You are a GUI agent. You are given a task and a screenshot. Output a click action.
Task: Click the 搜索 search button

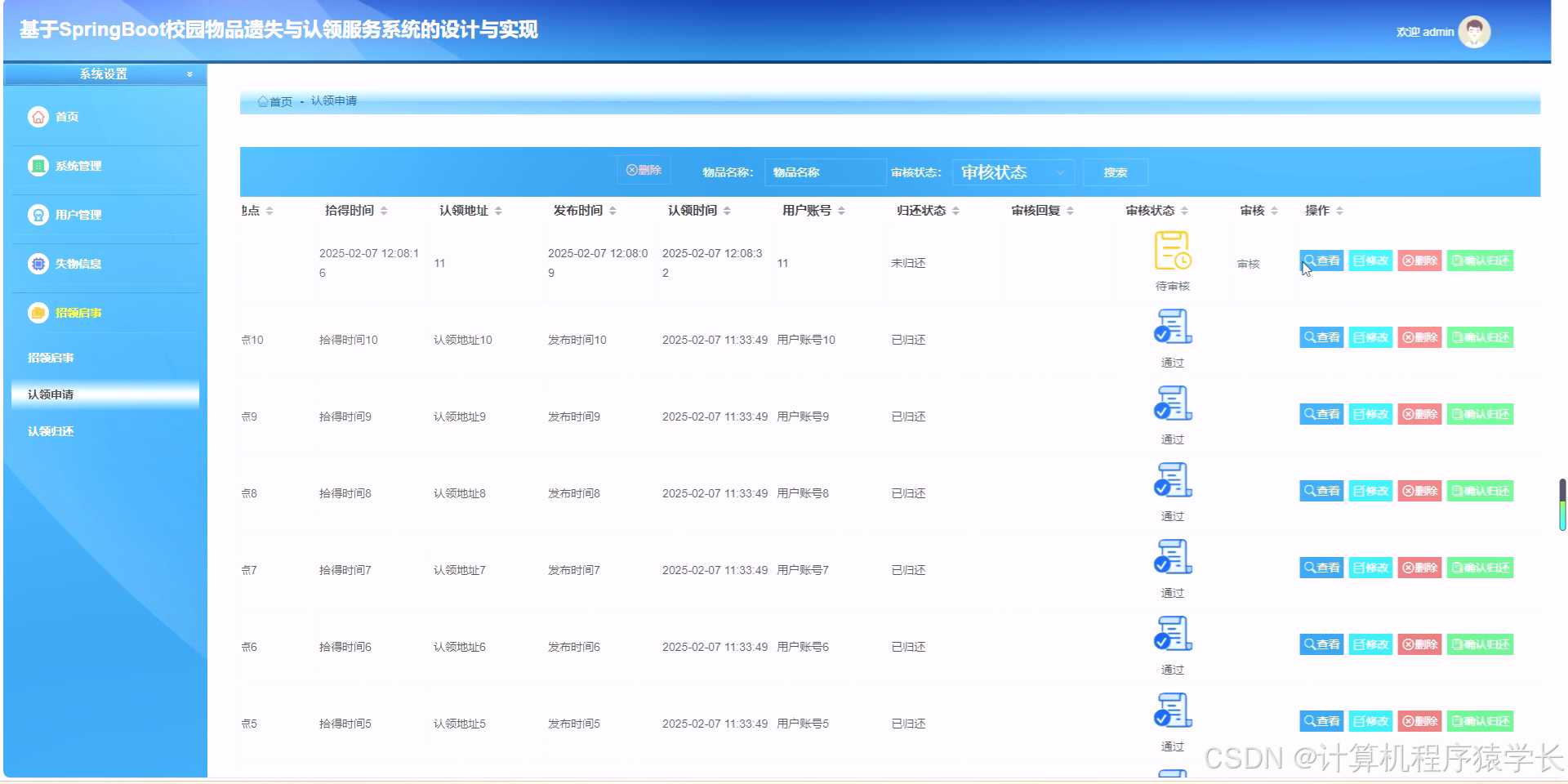[x=1116, y=172]
